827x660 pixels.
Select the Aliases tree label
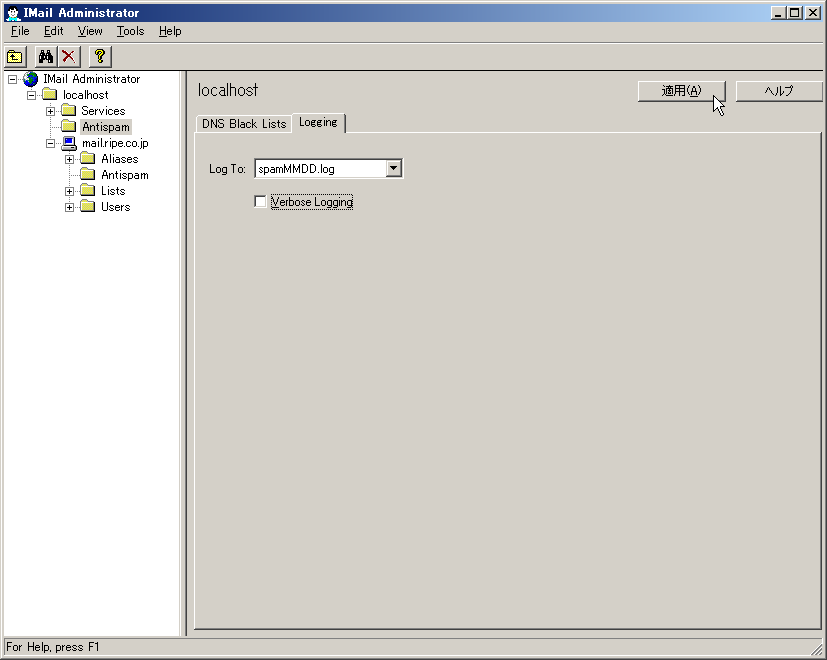point(120,159)
